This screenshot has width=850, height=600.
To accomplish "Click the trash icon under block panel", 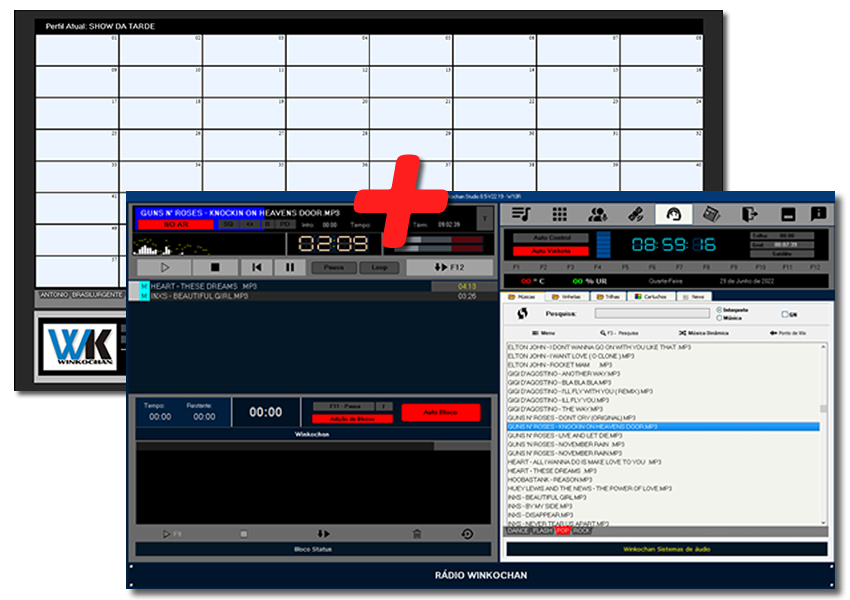I will (417, 534).
